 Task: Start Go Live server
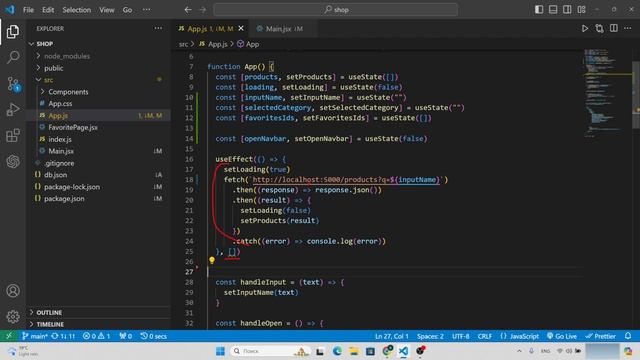(x=562, y=336)
